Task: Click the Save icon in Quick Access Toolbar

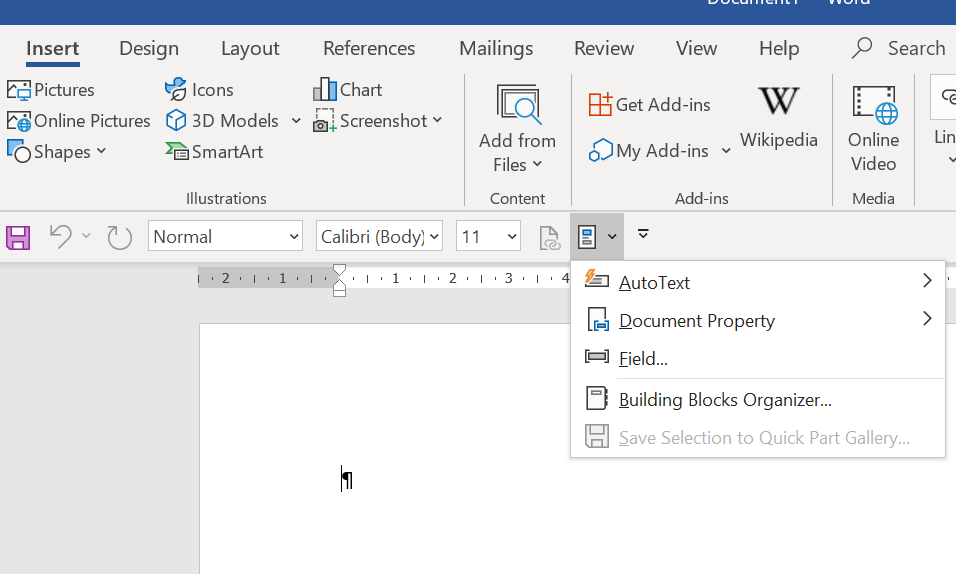Action: 18,237
